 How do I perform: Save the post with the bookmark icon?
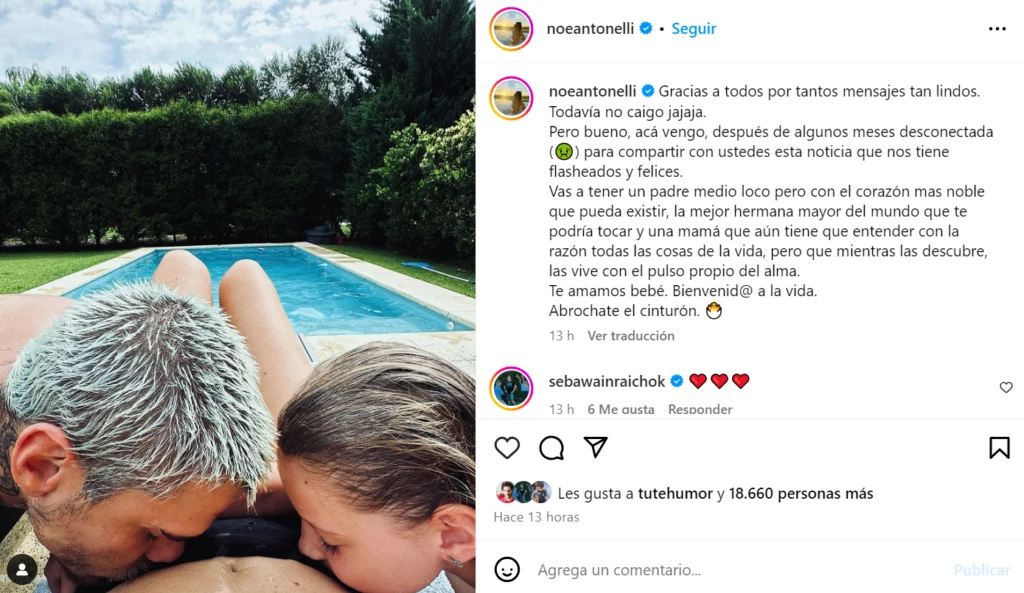[999, 448]
